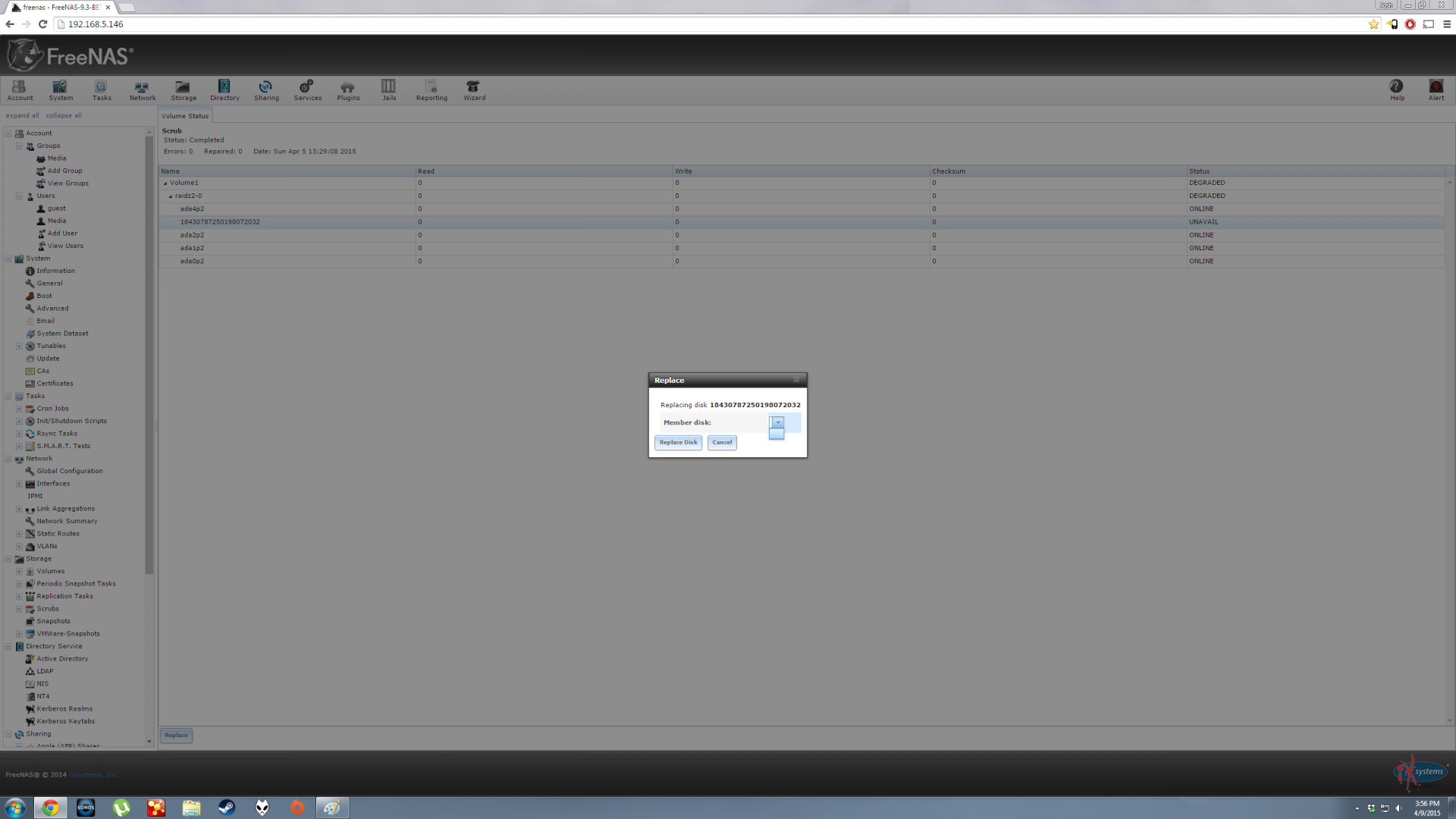Open Chrome from the Windows taskbar

[50, 808]
